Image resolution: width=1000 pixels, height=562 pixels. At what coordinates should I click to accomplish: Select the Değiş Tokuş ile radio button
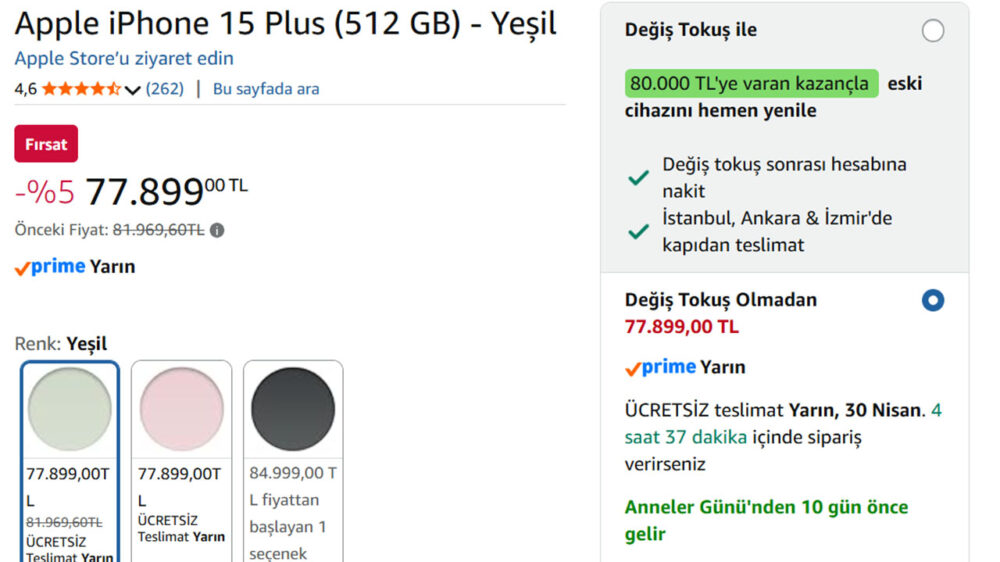coord(933,31)
